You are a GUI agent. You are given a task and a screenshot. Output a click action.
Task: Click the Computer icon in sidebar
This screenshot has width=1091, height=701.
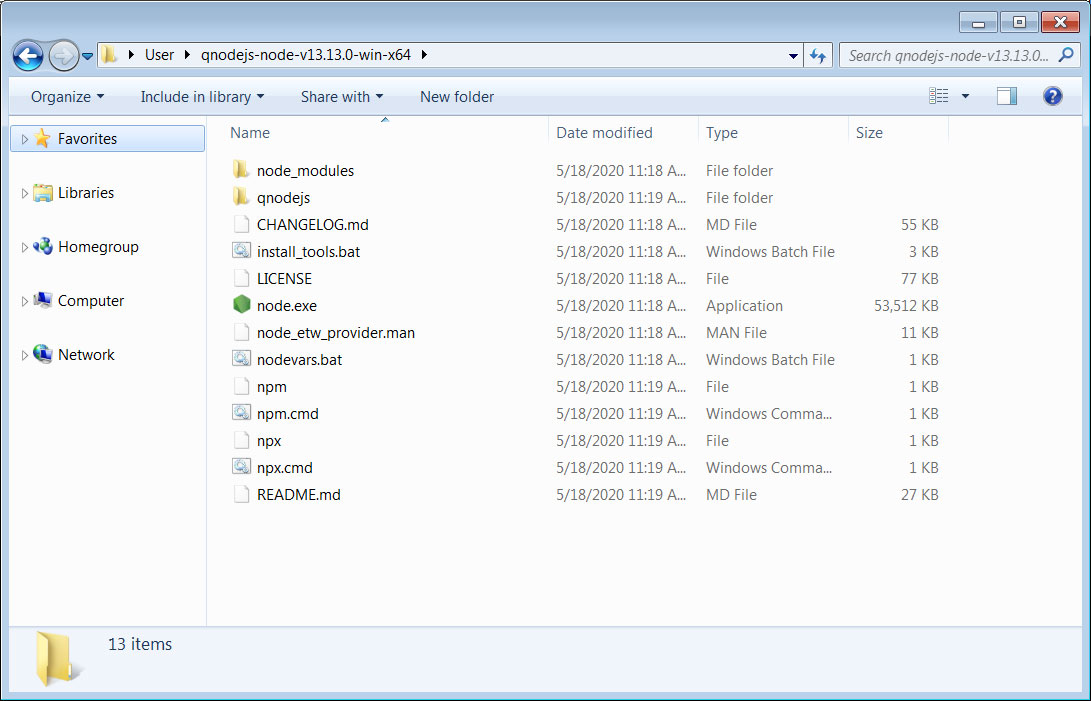[42, 300]
